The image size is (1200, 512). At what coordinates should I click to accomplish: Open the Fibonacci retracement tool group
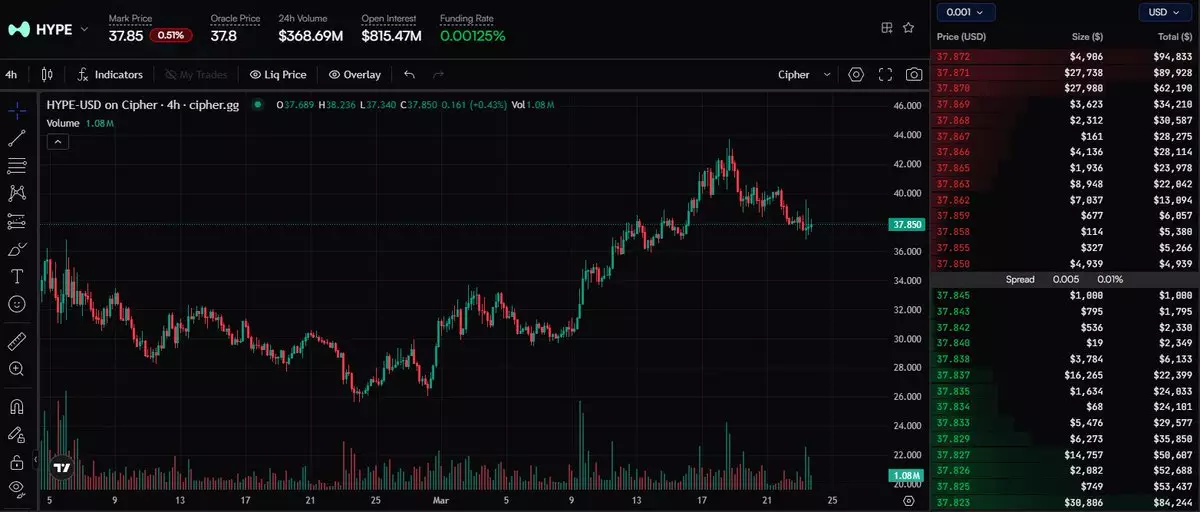[16, 165]
